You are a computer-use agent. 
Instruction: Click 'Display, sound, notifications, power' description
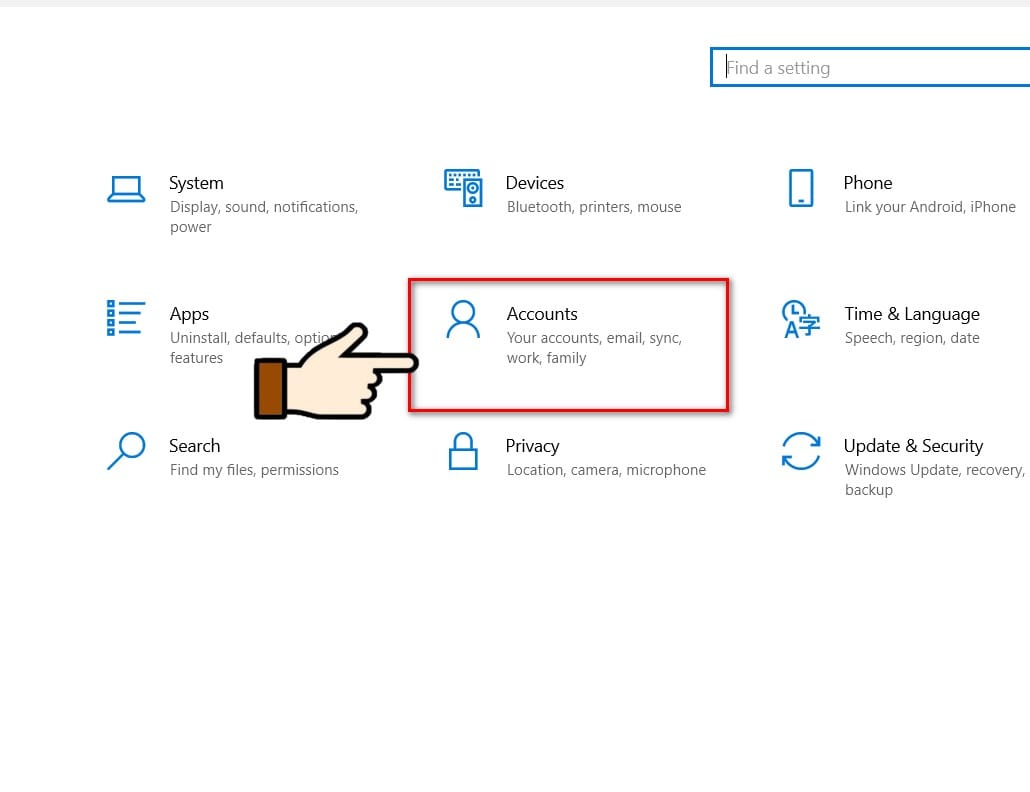coord(264,217)
